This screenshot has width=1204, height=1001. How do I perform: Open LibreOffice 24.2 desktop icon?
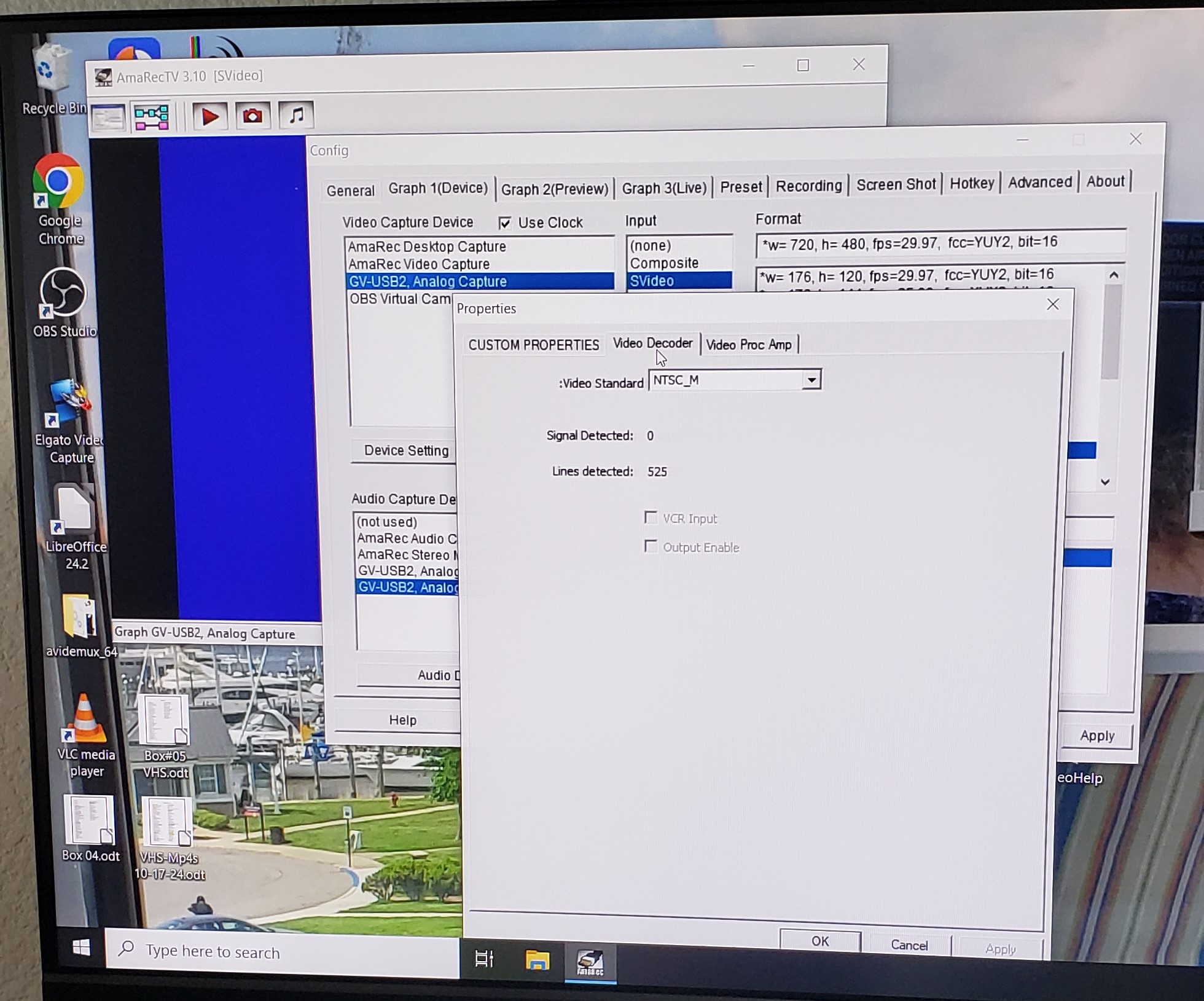point(75,526)
